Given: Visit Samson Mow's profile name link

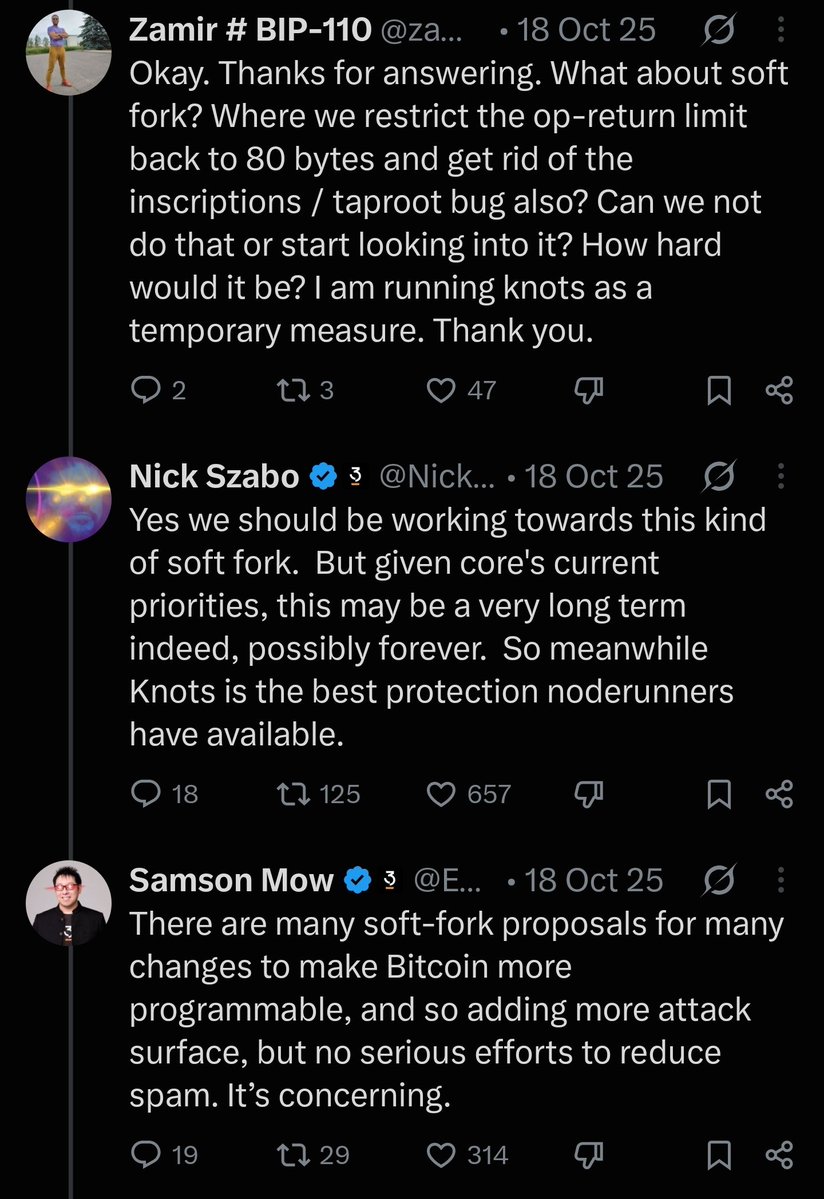Looking at the screenshot, I should (x=231, y=880).
